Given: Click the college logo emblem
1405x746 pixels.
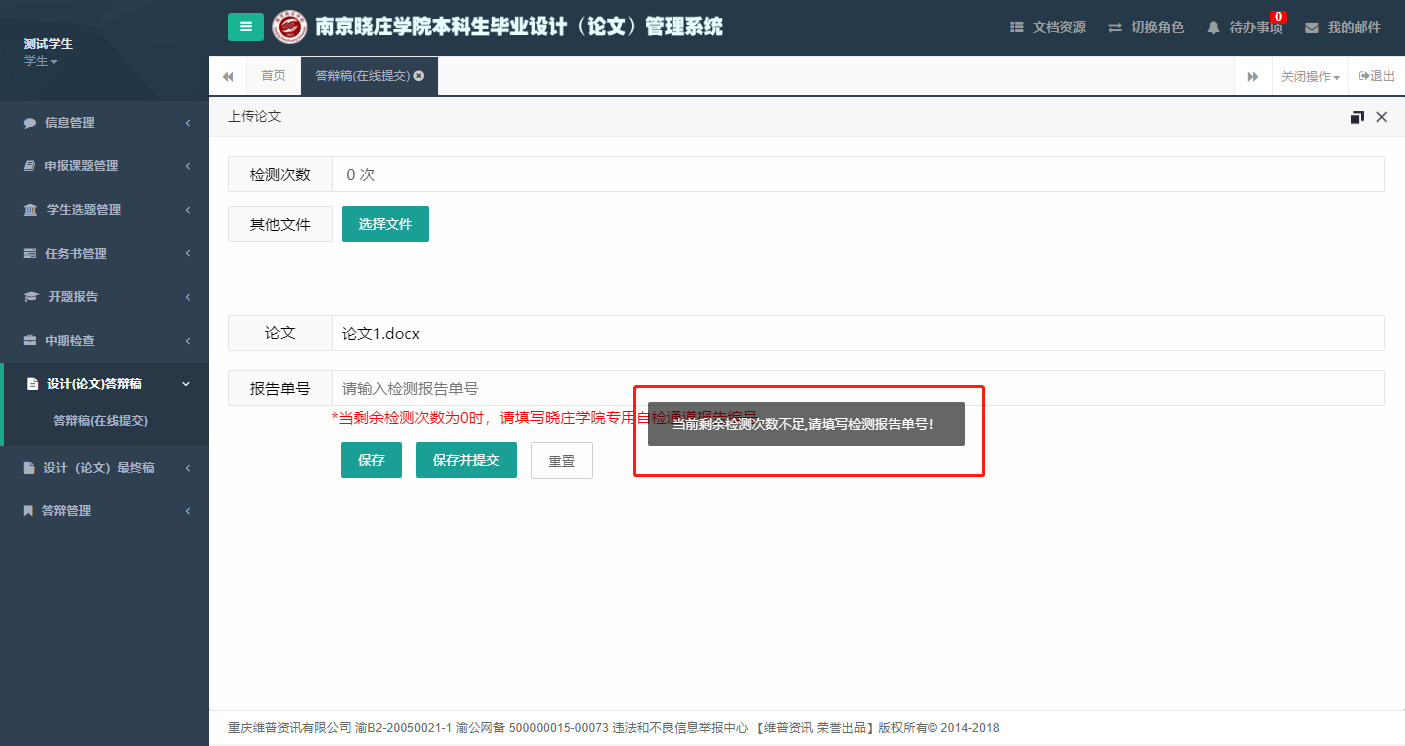Looking at the screenshot, I should (x=290, y=27).
